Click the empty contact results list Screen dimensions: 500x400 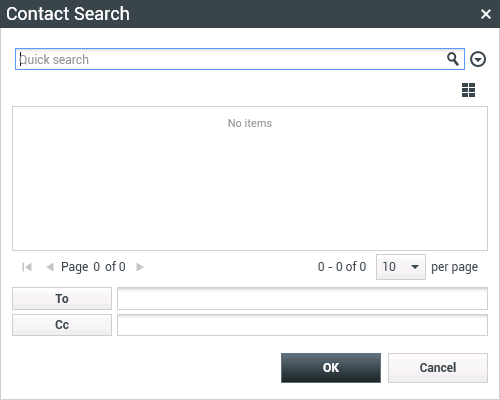(x=250, y=178)
